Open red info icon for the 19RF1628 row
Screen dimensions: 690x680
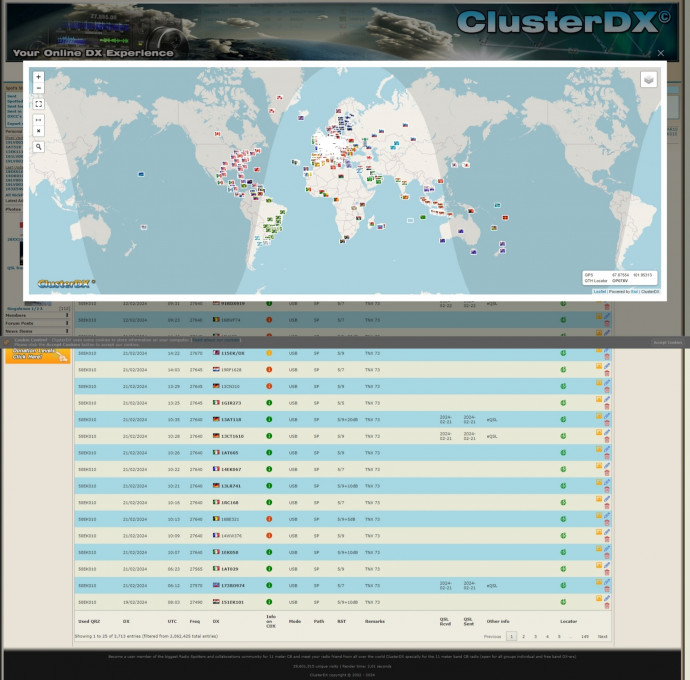tap(269, 369)
